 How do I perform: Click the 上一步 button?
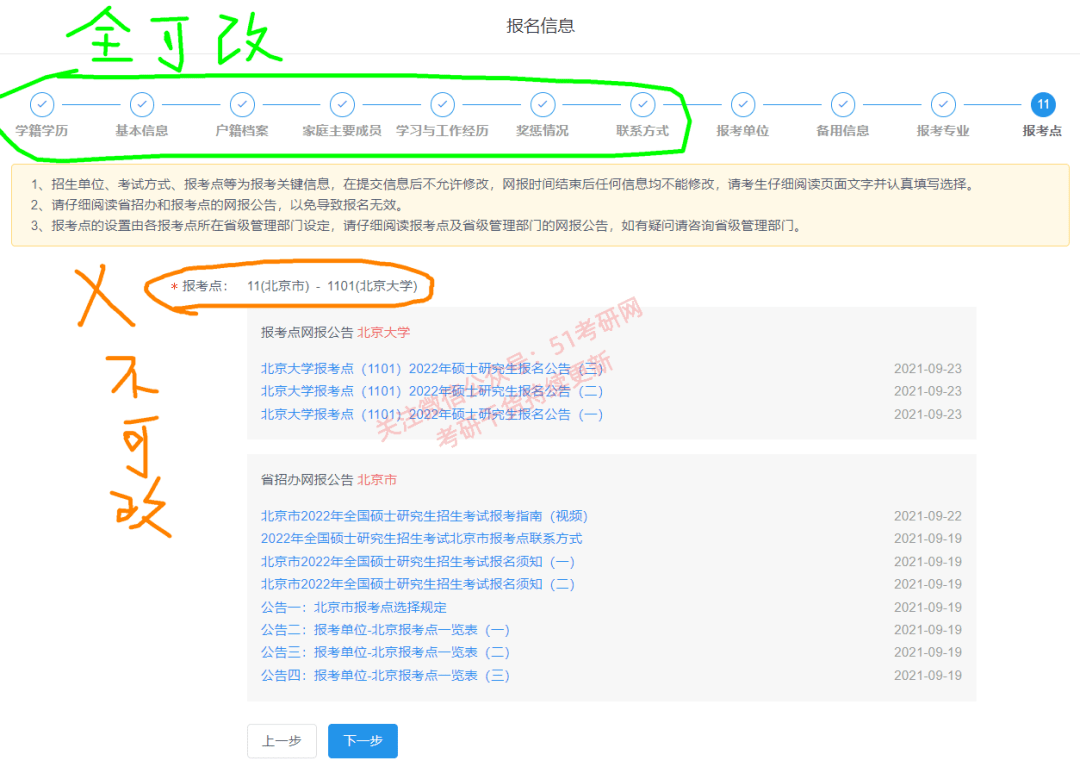[282, 741]
